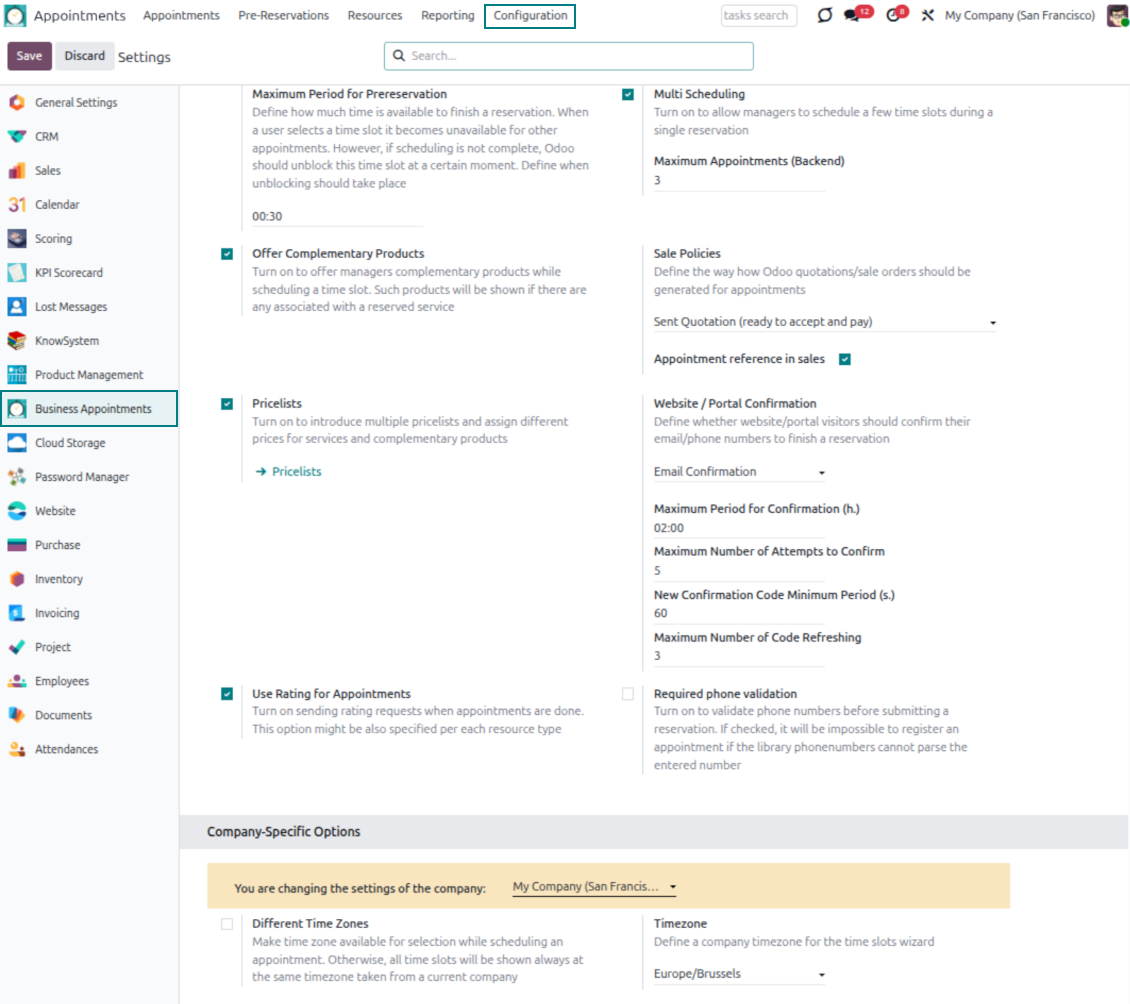1130x1004 pixels.
Task: Click the Save button
Action: coord(29,56)
